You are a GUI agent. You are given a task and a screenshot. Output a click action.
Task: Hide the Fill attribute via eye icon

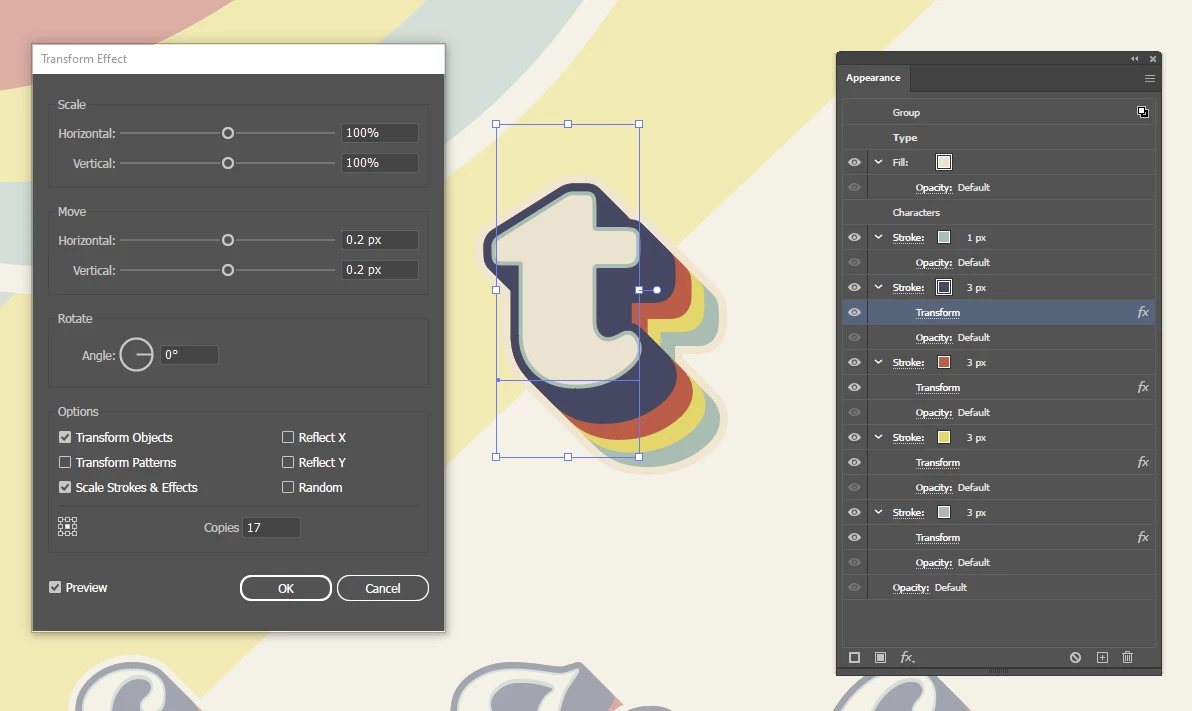tap(854, 162)
